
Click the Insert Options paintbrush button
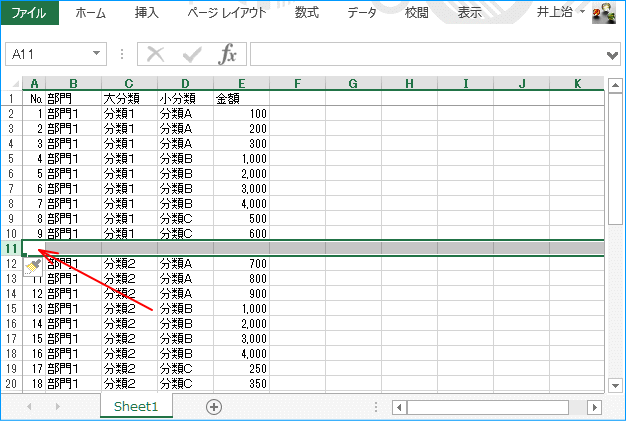tap(32, 265)
